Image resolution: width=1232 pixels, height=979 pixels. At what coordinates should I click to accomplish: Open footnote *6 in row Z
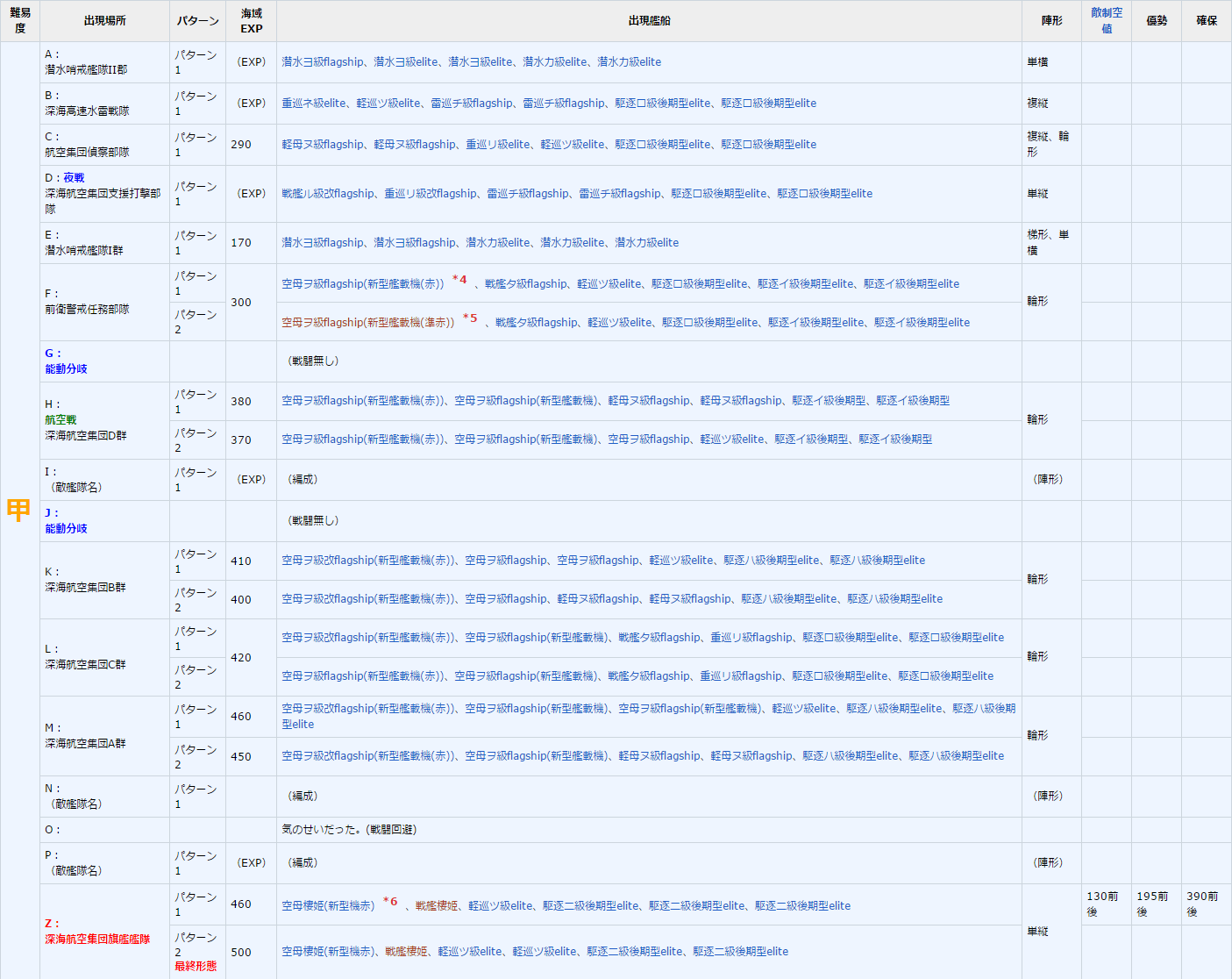(x=390, y=902)
